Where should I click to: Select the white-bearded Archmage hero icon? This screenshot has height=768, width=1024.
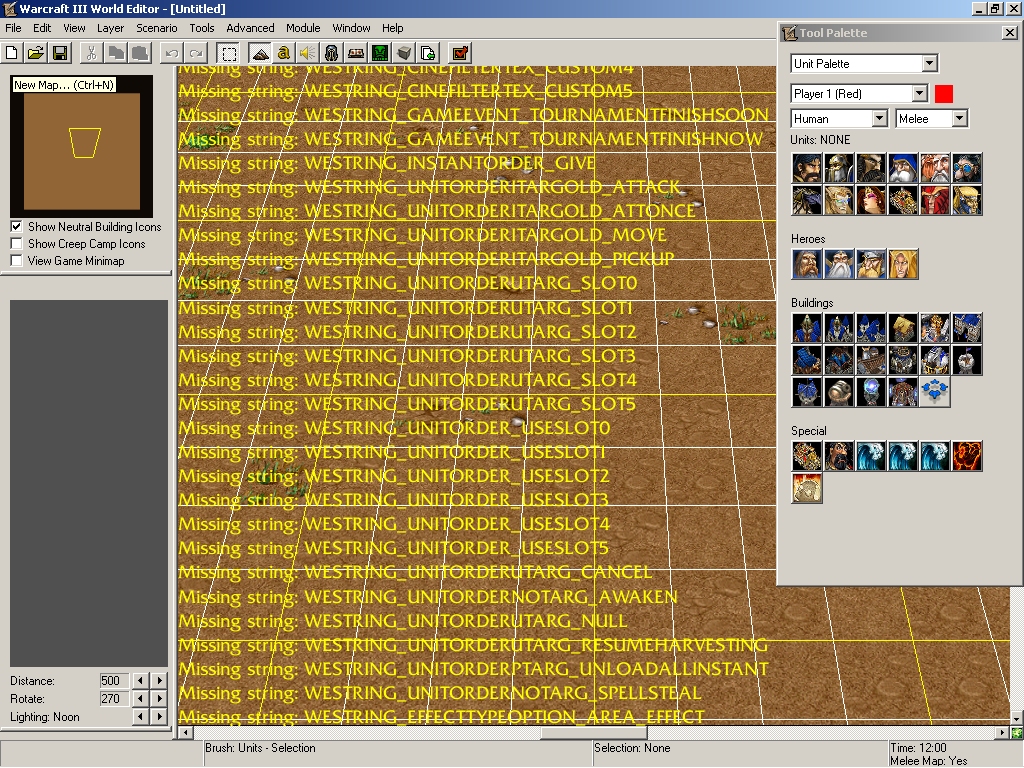[x=839, y=264]
